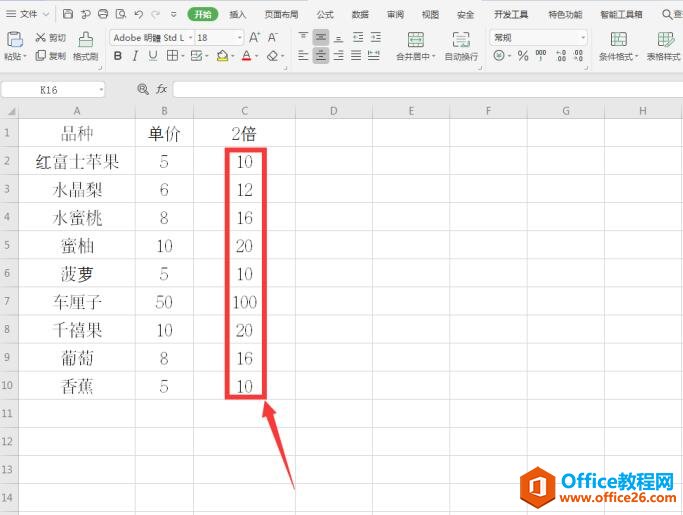Click the Print icon in quick access bar
This screenshot has width=683, height=515.
pos(103,14)
